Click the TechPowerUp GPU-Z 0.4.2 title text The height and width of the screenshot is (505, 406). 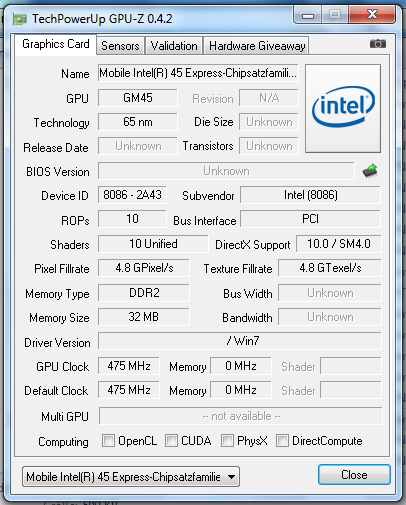click(x=102, y=19)
